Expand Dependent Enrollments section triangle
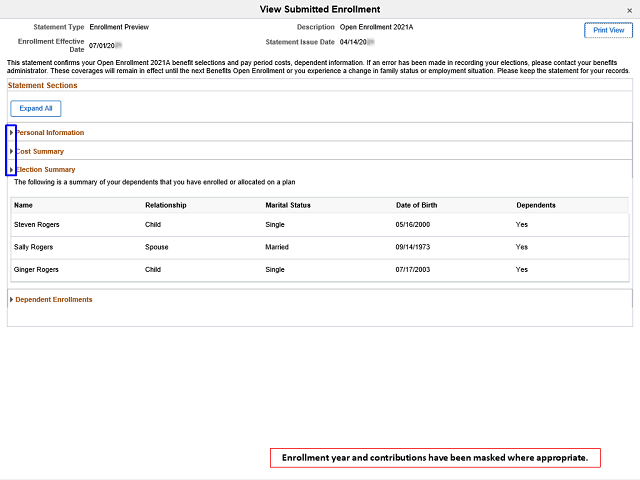The height and width of the screenshot is (480, 640). tap(11, 300)
